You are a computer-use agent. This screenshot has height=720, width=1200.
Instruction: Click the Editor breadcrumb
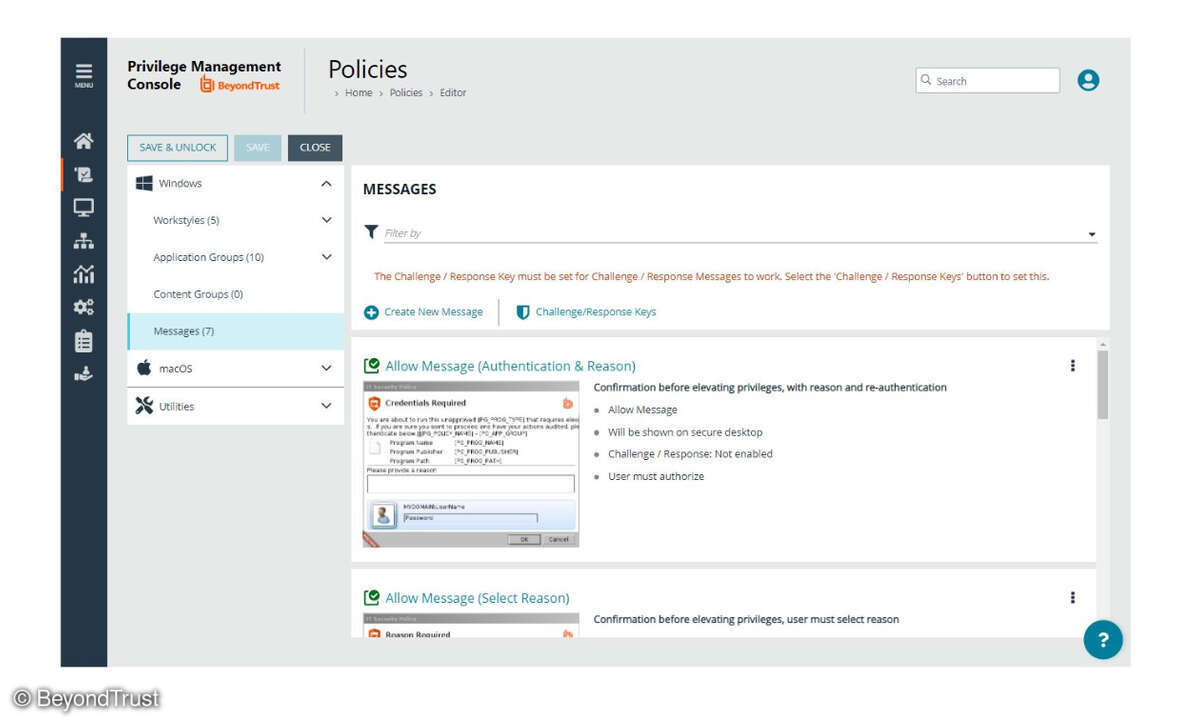point(453,93)
